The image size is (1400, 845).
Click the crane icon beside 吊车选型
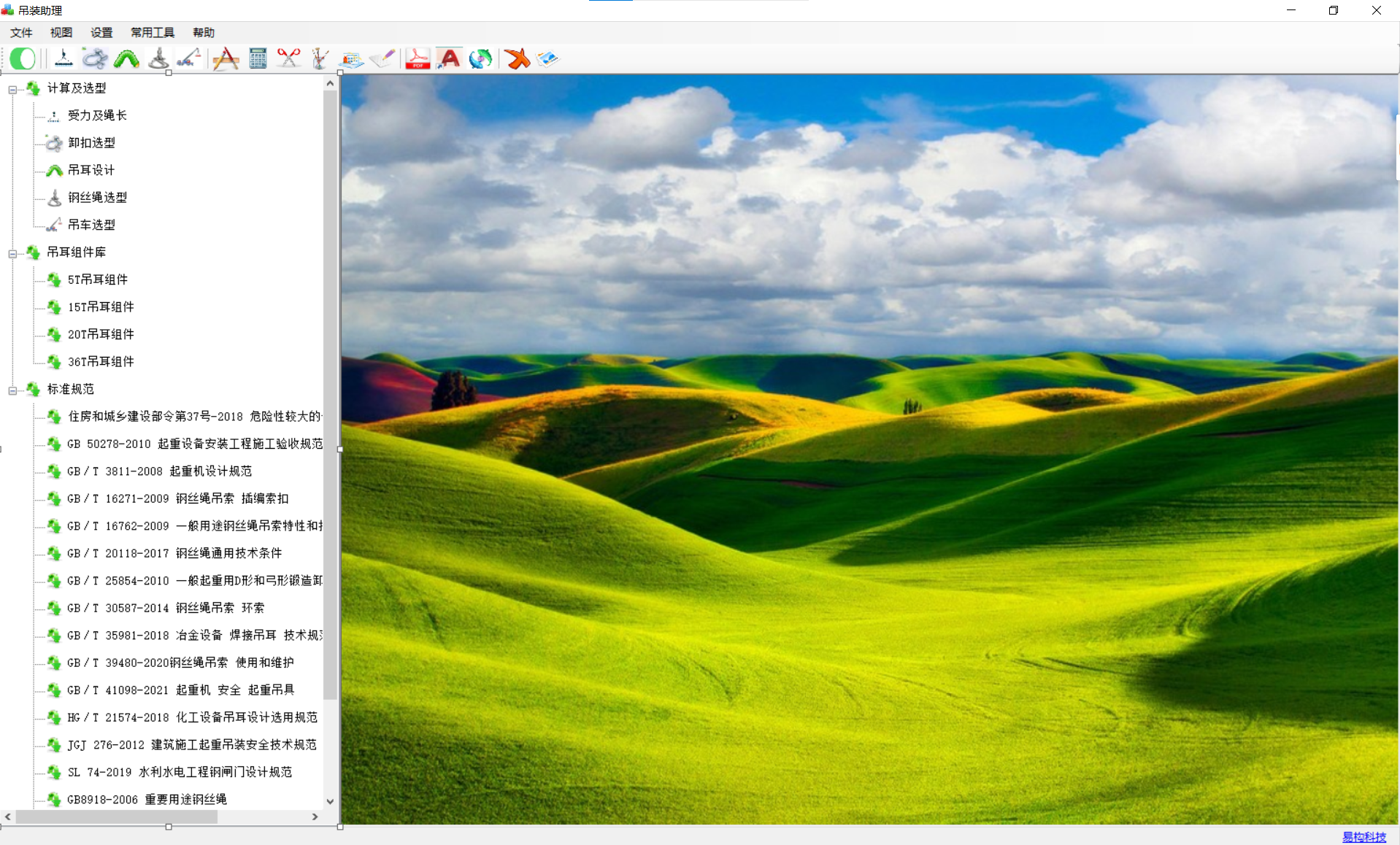tap(54, 225)
